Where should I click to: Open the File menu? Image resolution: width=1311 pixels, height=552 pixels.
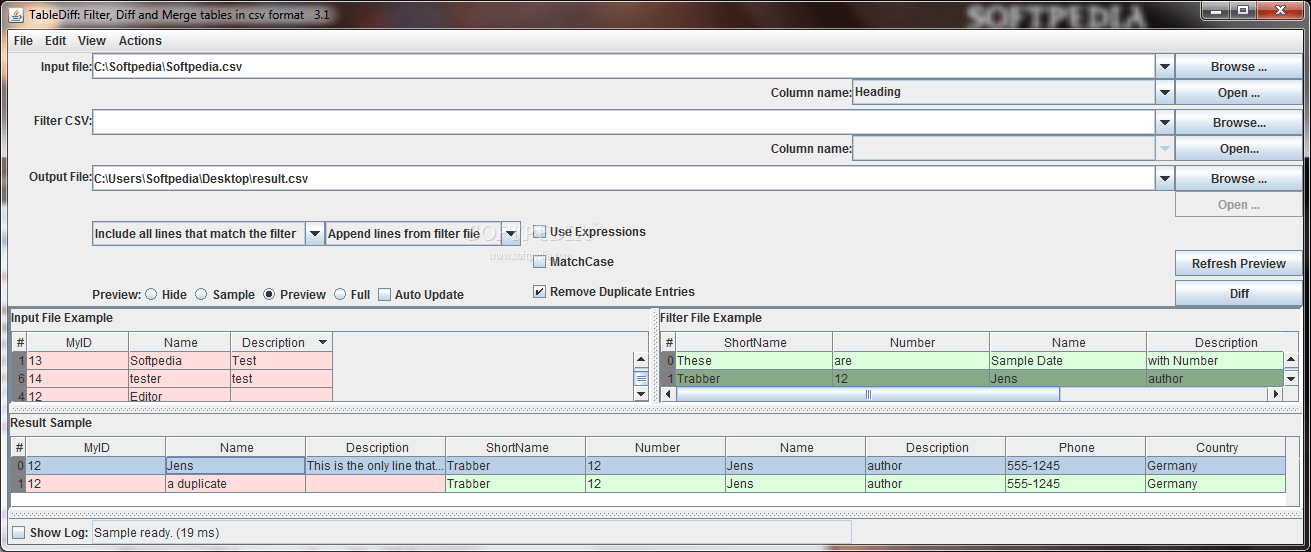(23, 41)
